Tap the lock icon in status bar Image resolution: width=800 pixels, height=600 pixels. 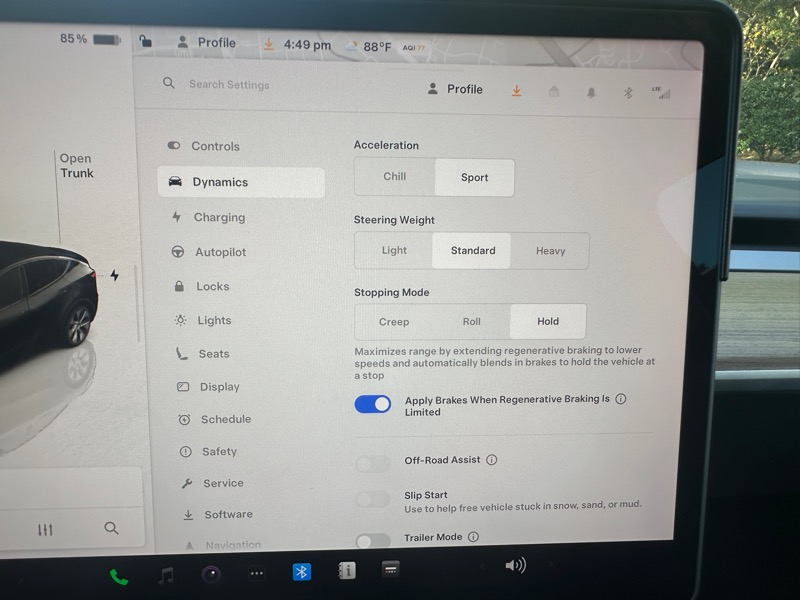146,42
